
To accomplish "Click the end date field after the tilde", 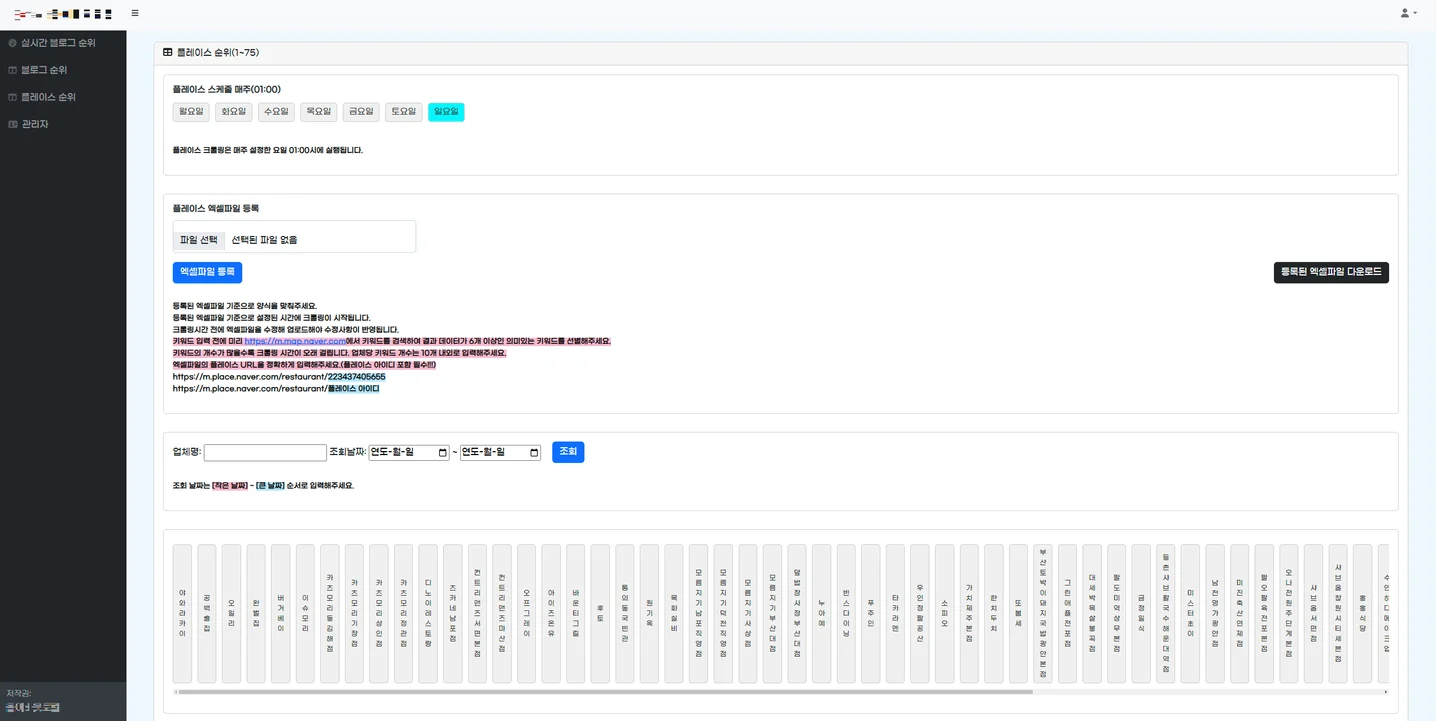I will [500, 453].
